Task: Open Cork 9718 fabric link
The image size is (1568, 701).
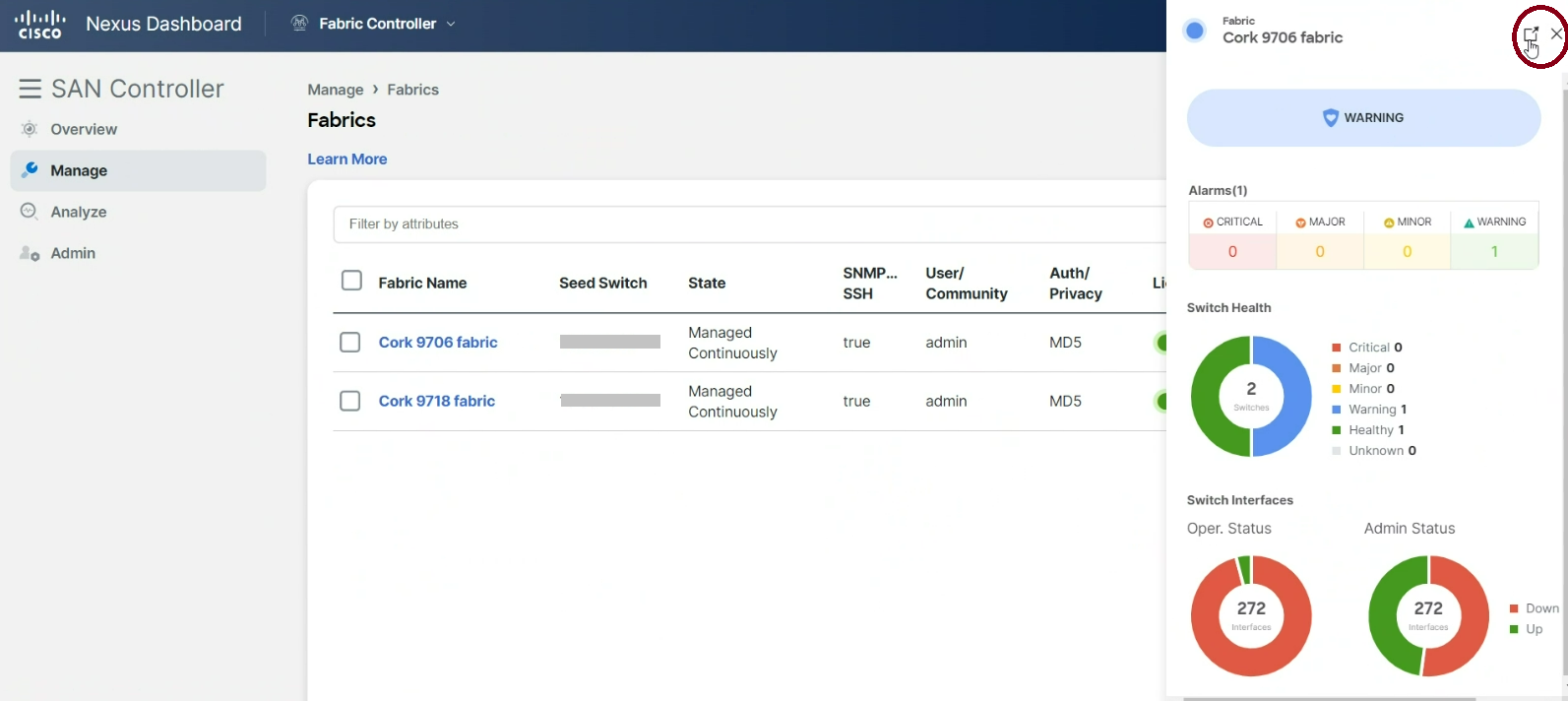Action: [x=436, y=401]
